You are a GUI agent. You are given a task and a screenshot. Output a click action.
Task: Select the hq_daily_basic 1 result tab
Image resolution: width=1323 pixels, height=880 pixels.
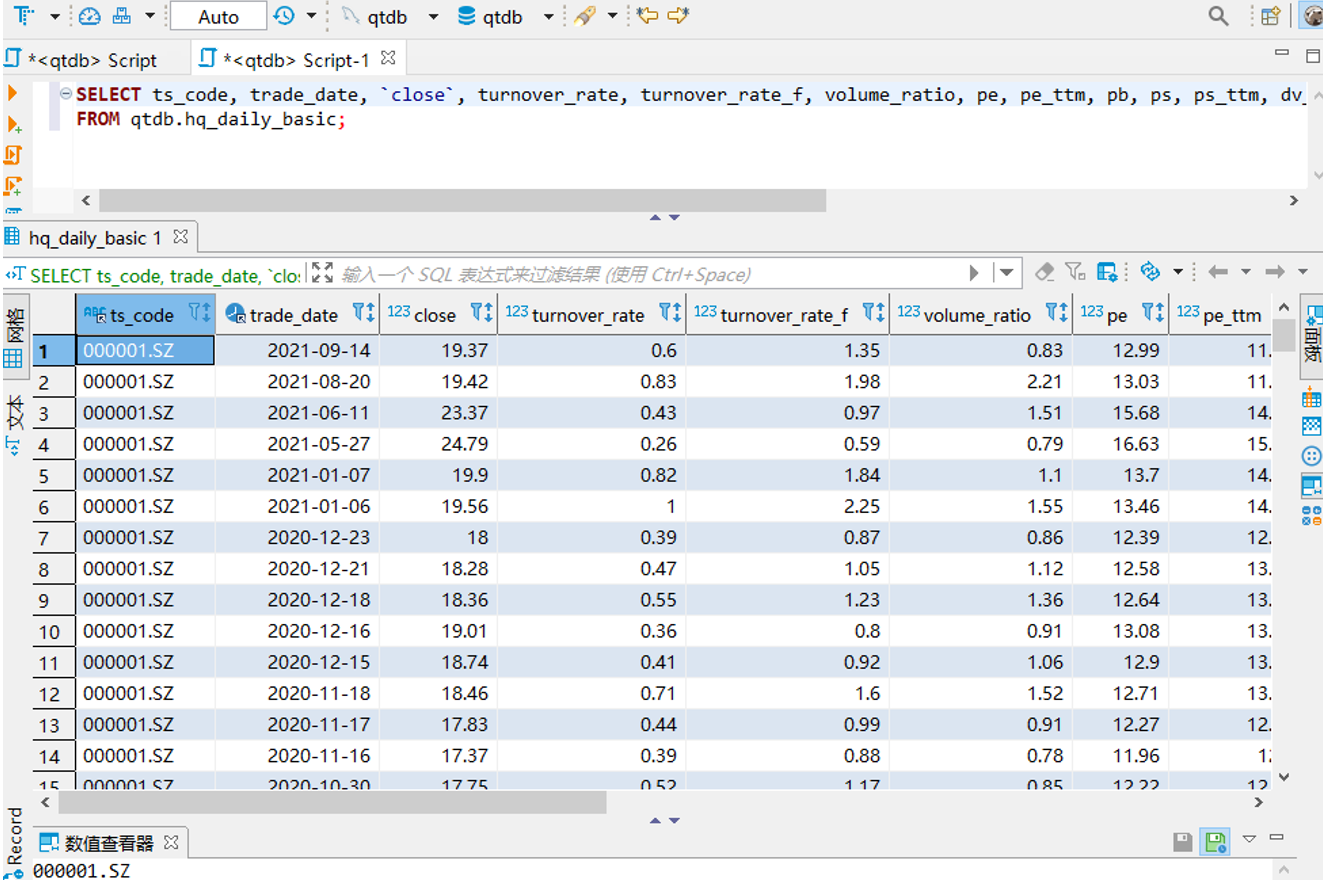tap(95, 237)
